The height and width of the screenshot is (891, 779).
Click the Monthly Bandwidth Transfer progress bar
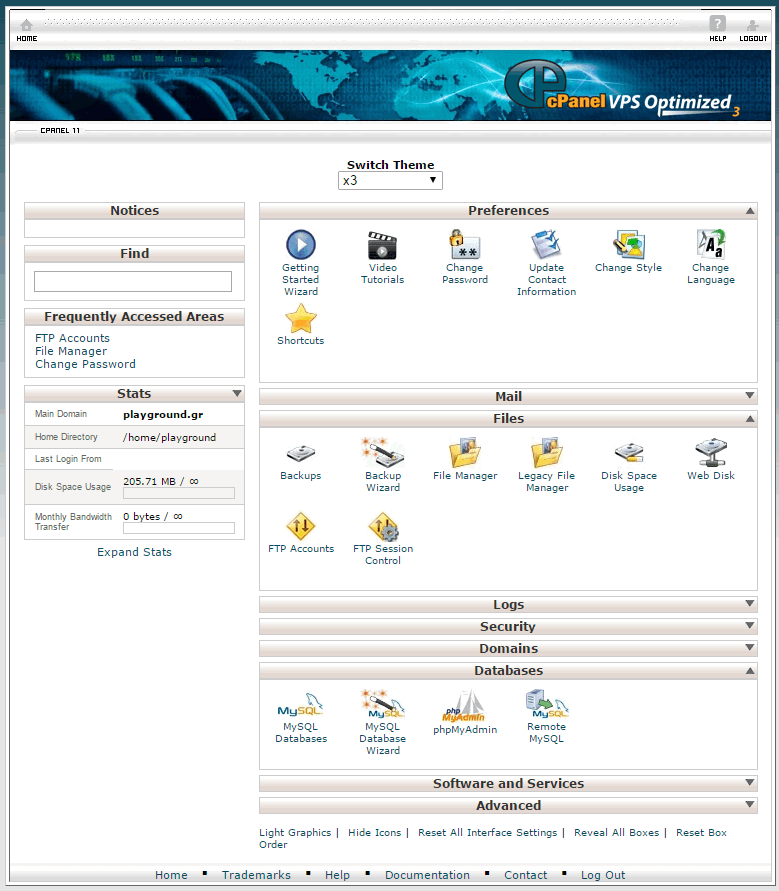pyautogui.click(x=179, y=528)
